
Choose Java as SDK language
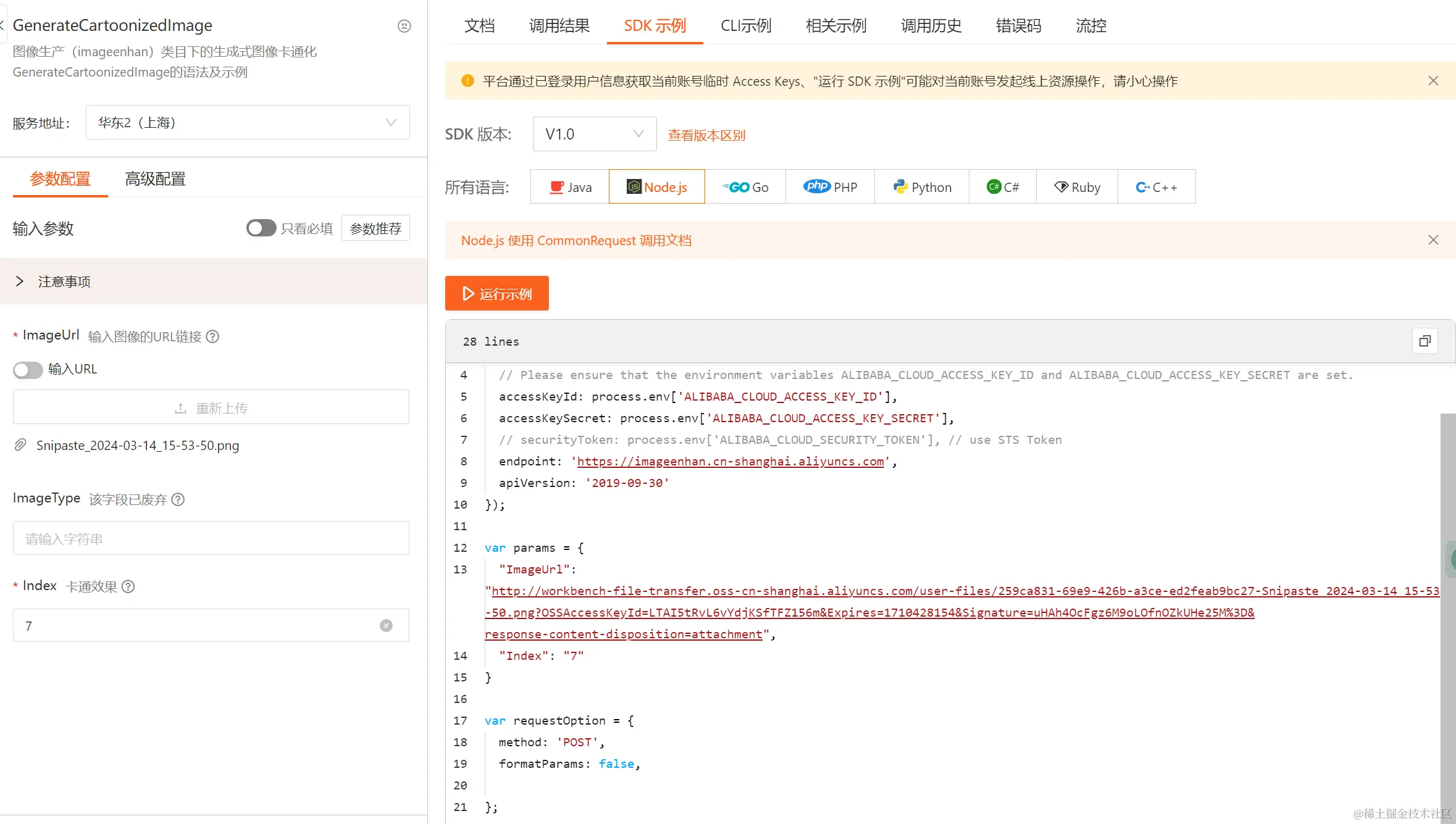570,186
